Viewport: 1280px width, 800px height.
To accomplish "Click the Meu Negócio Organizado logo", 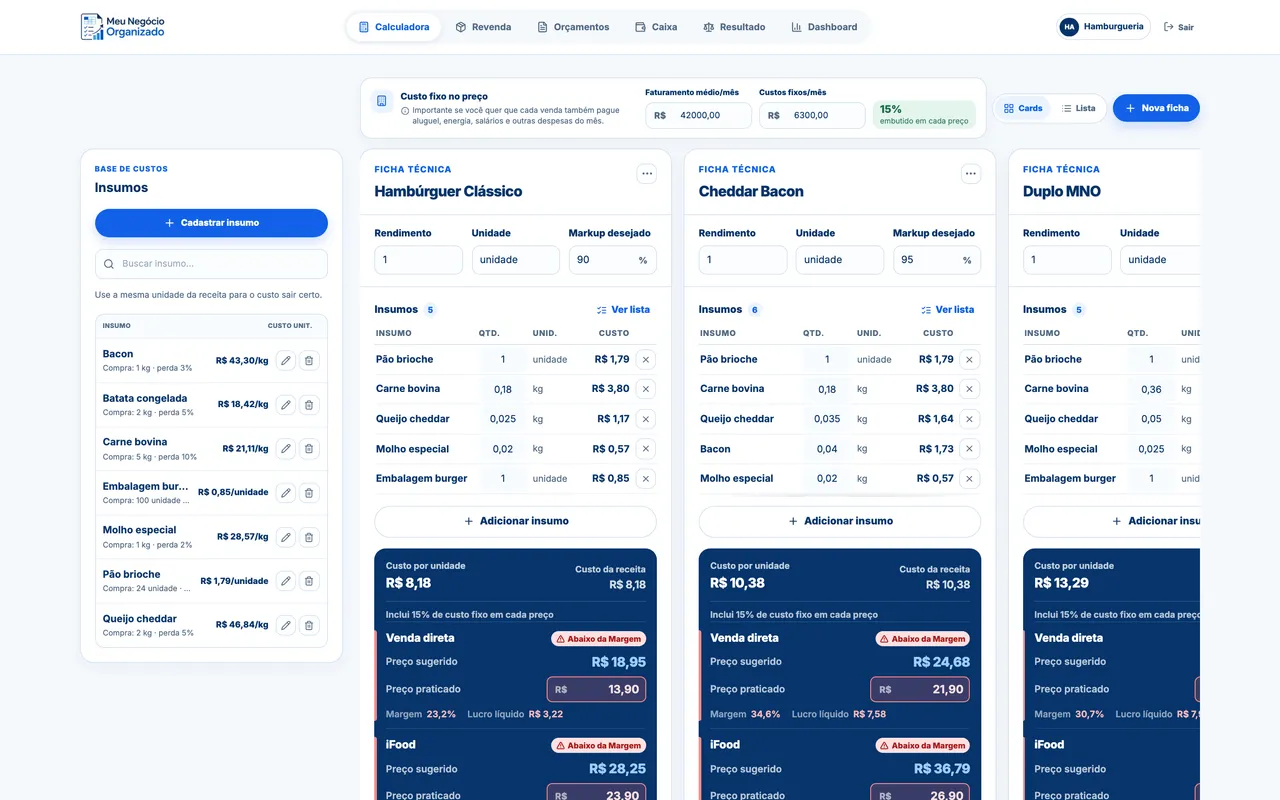I will click(123, 27).
